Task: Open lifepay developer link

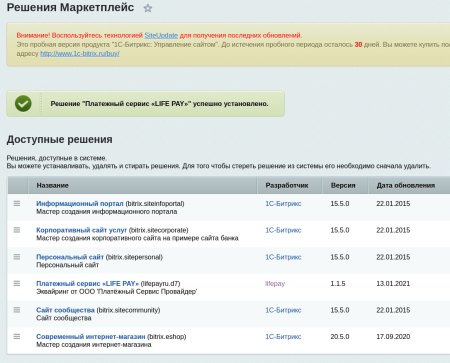Action: [275, 284]
